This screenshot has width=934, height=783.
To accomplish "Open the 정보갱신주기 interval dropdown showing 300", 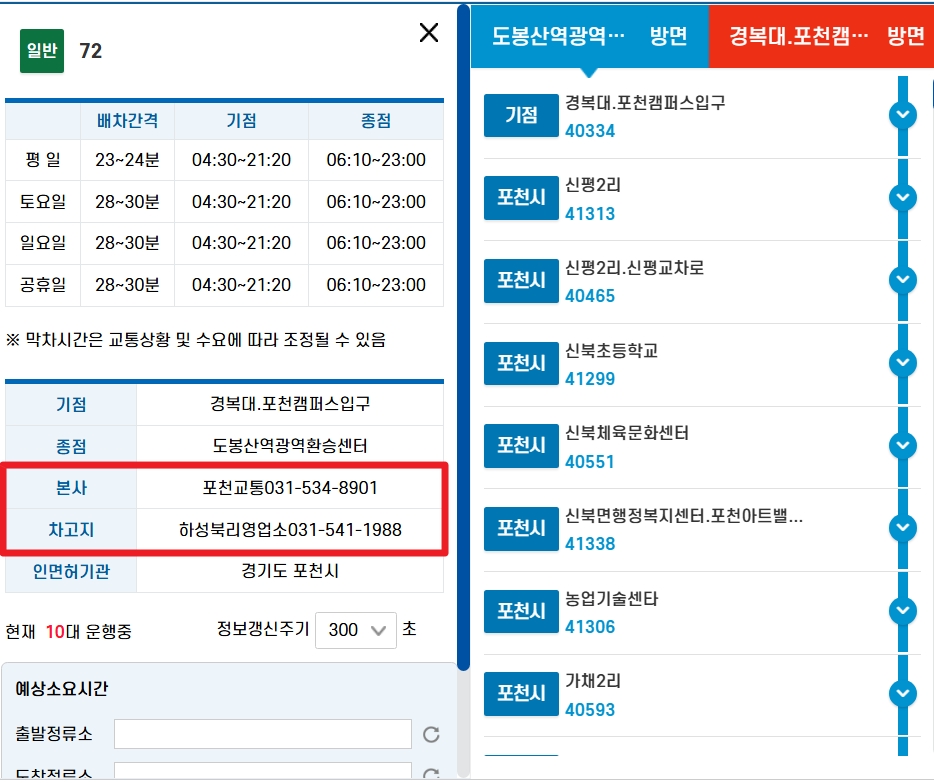I will pyautogui.click(x=355, y=629).
